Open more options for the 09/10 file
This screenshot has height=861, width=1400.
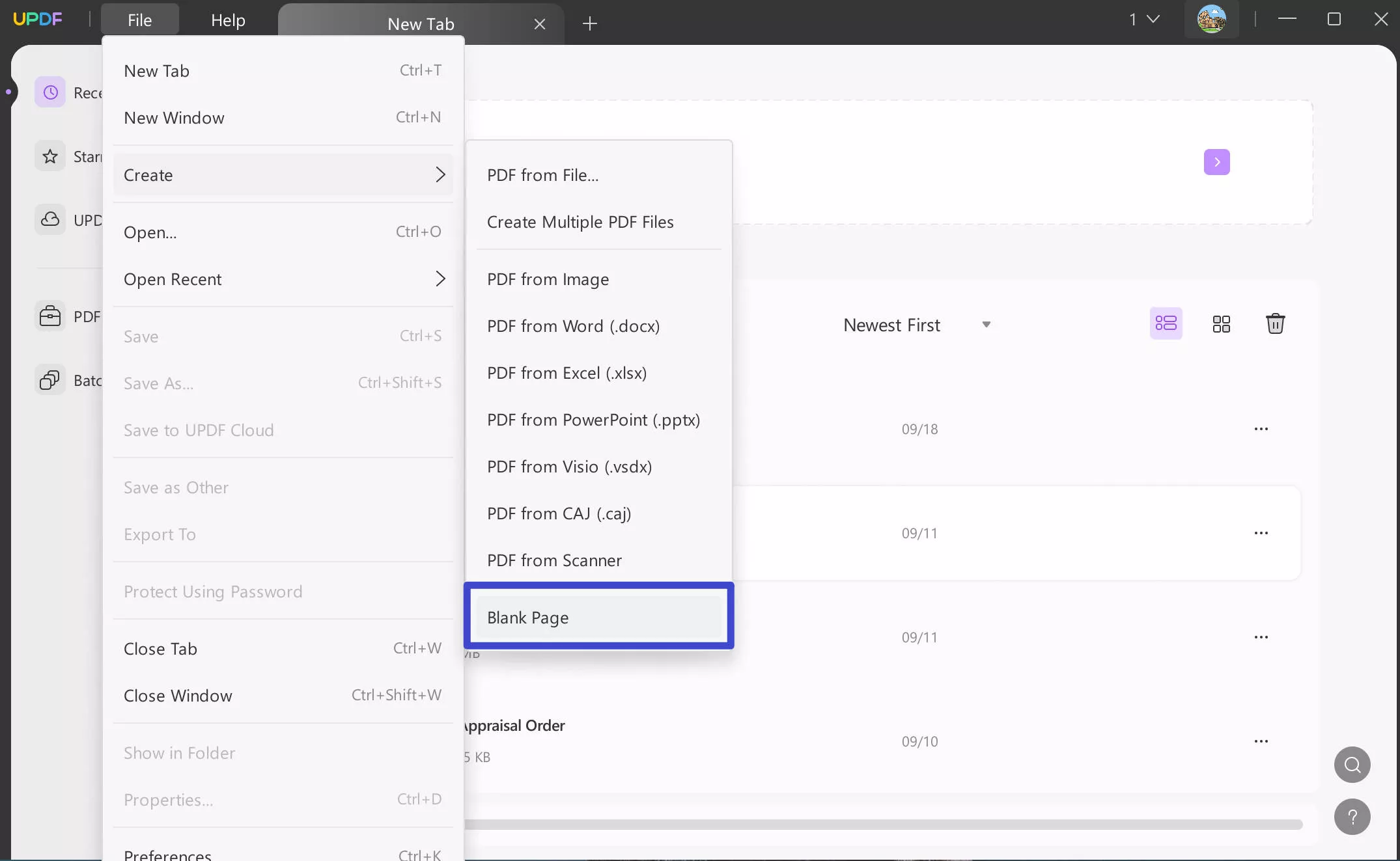1261,741
